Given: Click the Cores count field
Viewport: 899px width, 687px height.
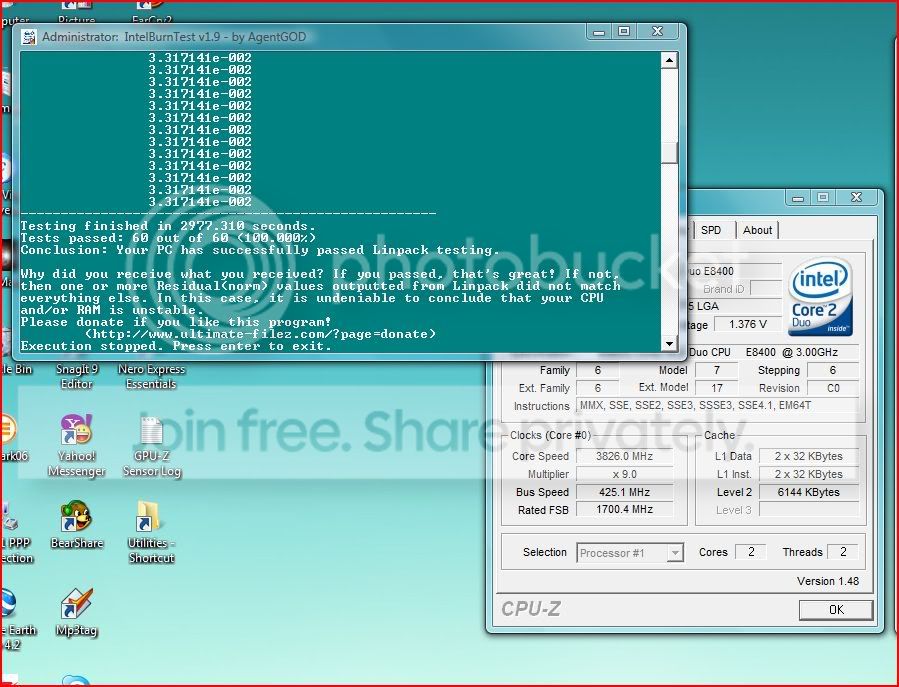Looking at the screenshot, I should coord(751,552).
